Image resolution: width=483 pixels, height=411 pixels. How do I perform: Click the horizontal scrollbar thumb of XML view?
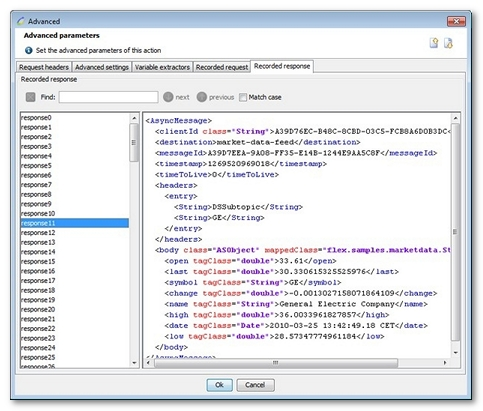pyautogui.click(x=276, y=363)
